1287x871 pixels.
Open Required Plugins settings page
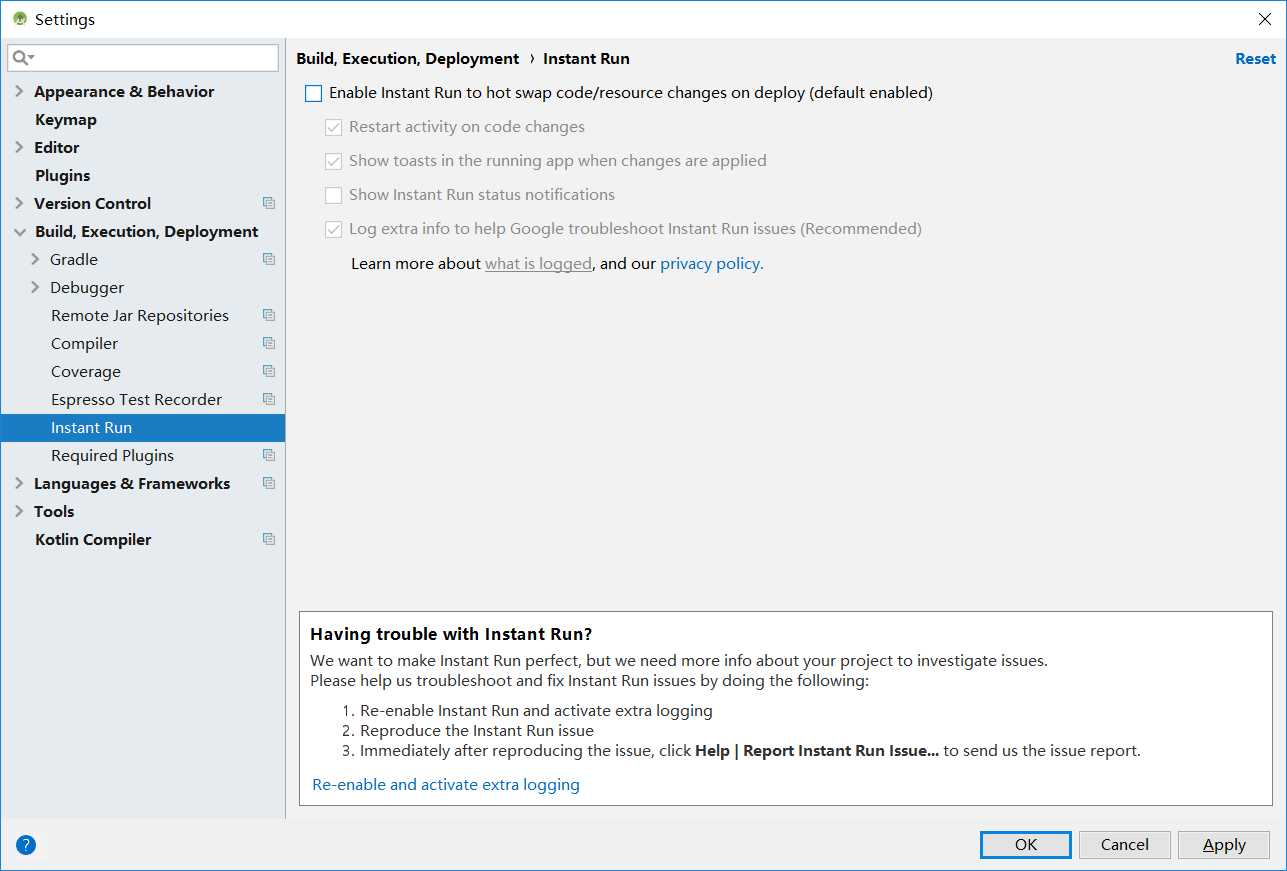point(112,455)
